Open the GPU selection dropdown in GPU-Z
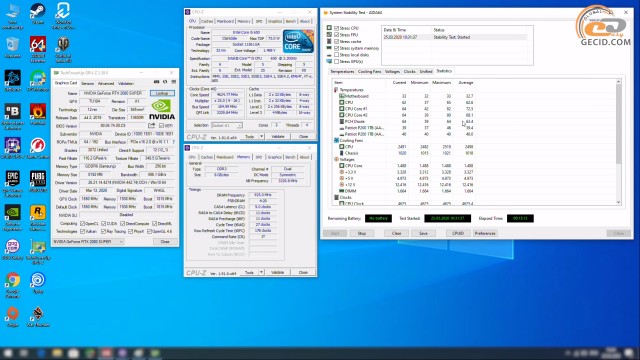Image resolution: width=640 pixels, height=360 pixels. coord(88,242)
